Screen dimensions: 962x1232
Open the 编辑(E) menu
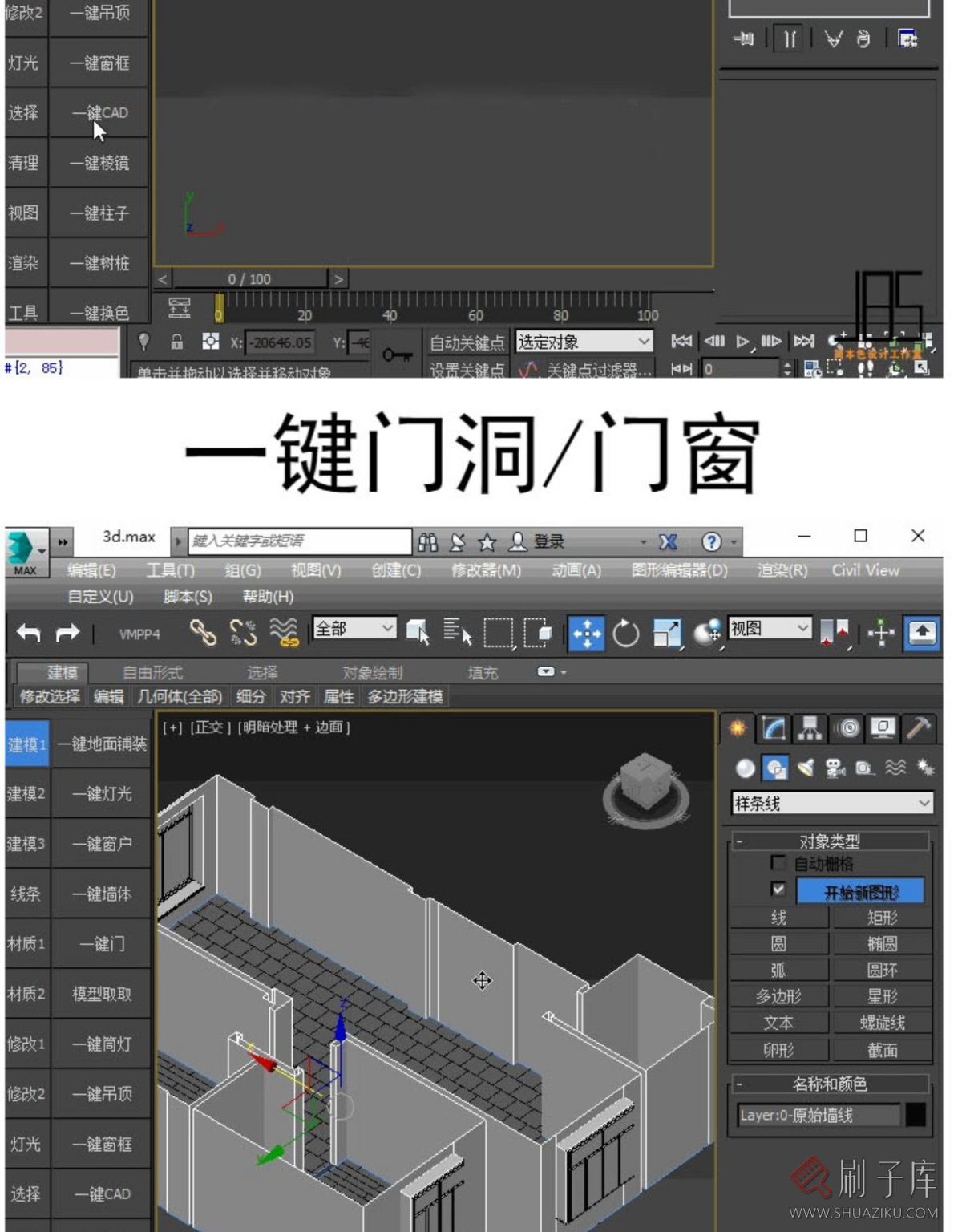click(92, 570)
